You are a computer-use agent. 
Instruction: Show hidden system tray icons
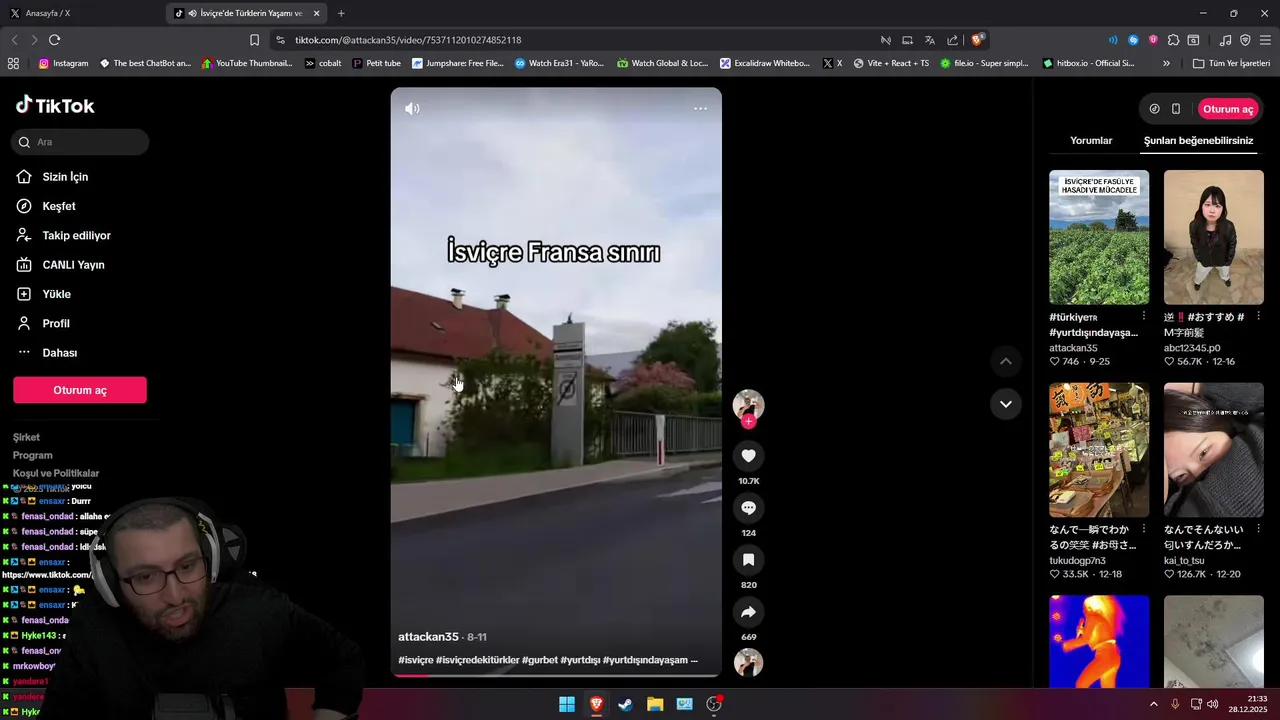(x=1153, y=704)
